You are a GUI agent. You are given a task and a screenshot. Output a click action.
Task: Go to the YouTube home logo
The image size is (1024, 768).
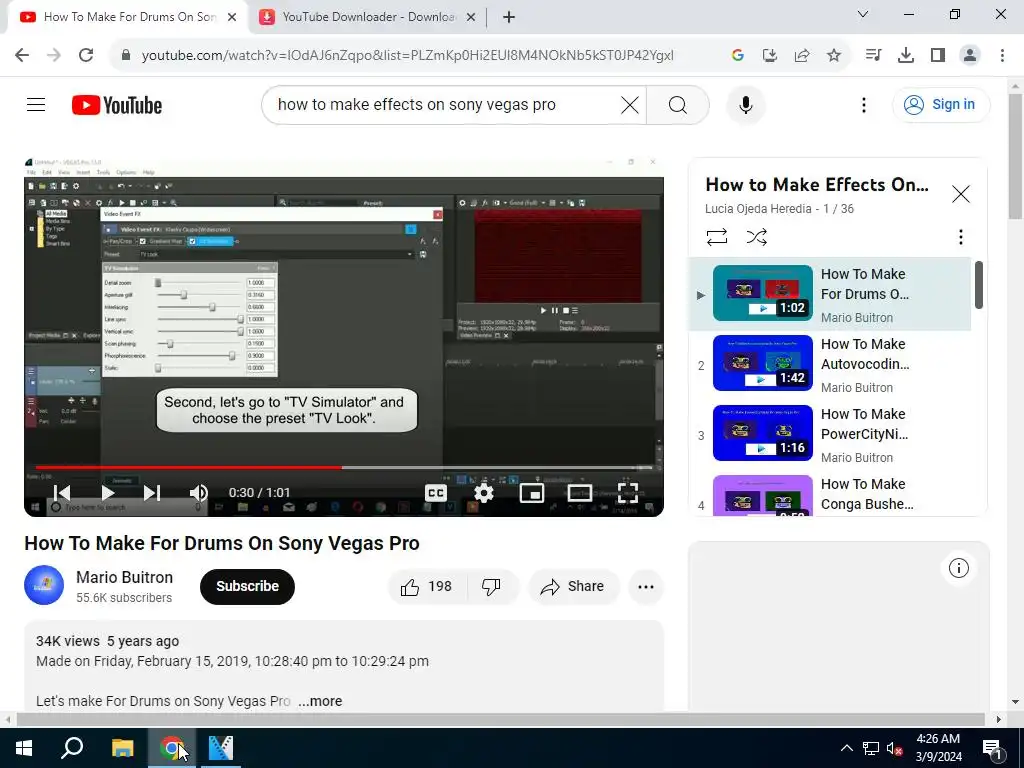pyautogui.click(x=117, y=105)
